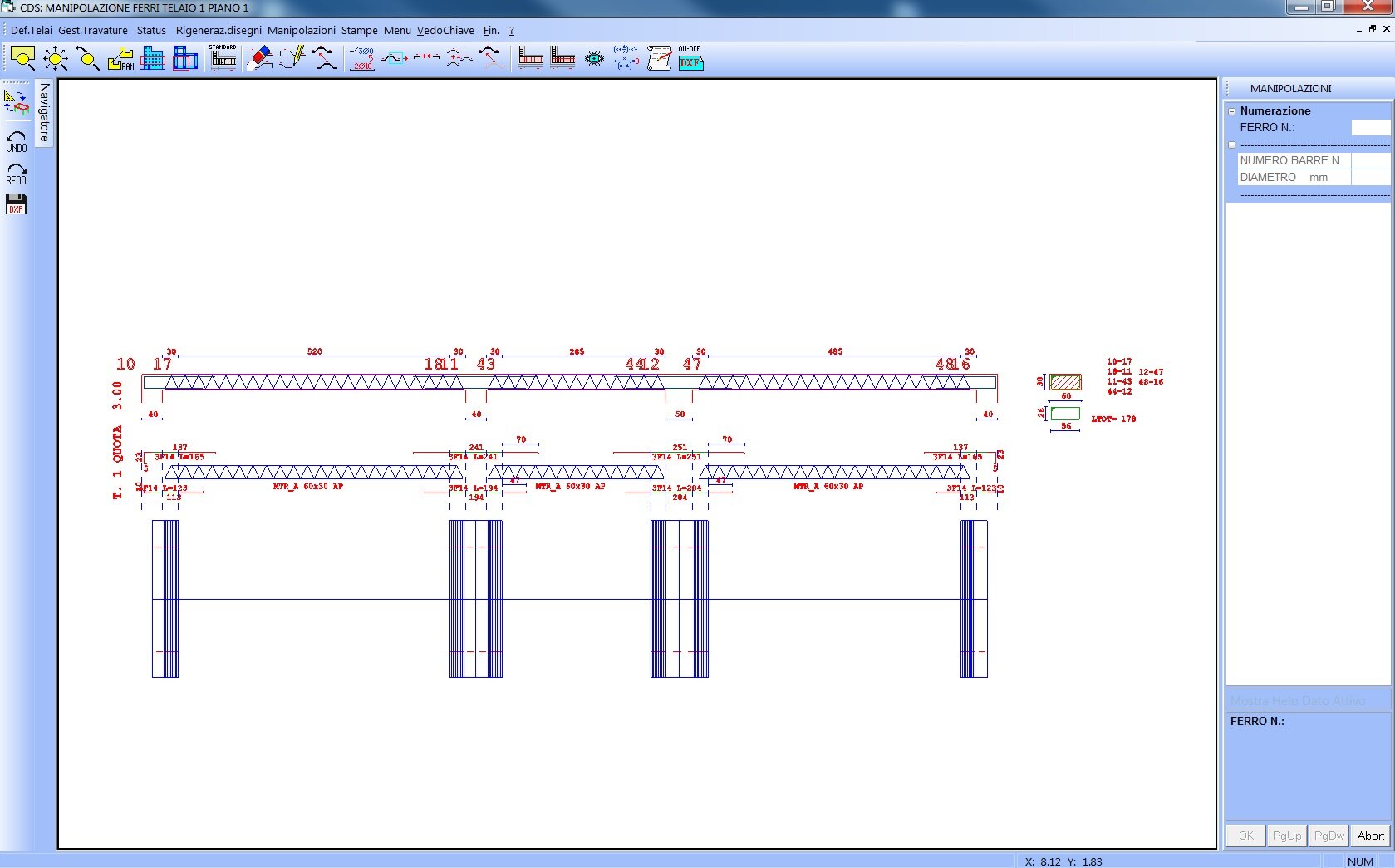Activate the PAN tool
Image resolution: width=1395 pixels, height=868 pixels.
(120, 58)
